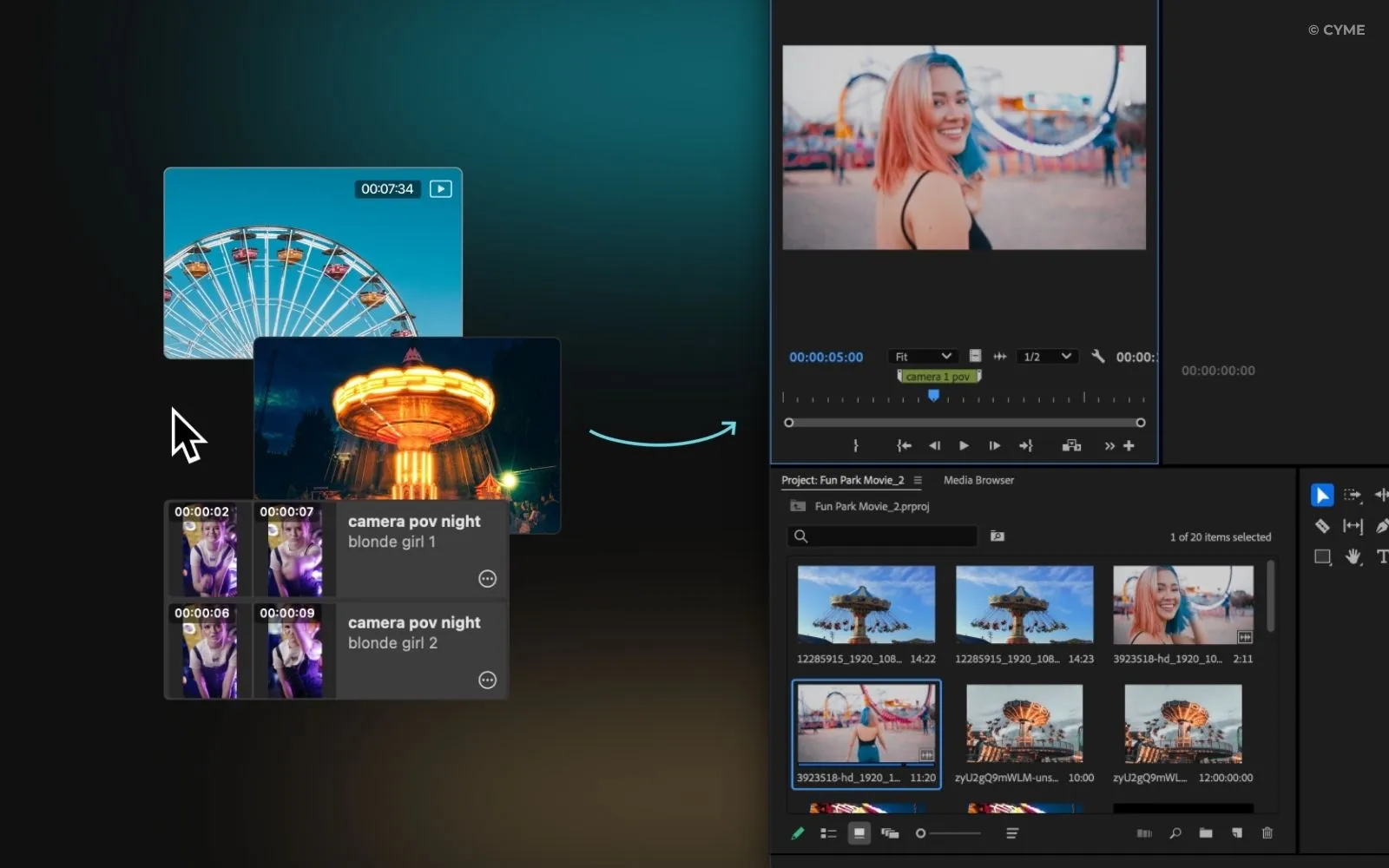Play the source monitor clip
Image resolution: width=1389 pixels, height=868 pixels.
964,445
